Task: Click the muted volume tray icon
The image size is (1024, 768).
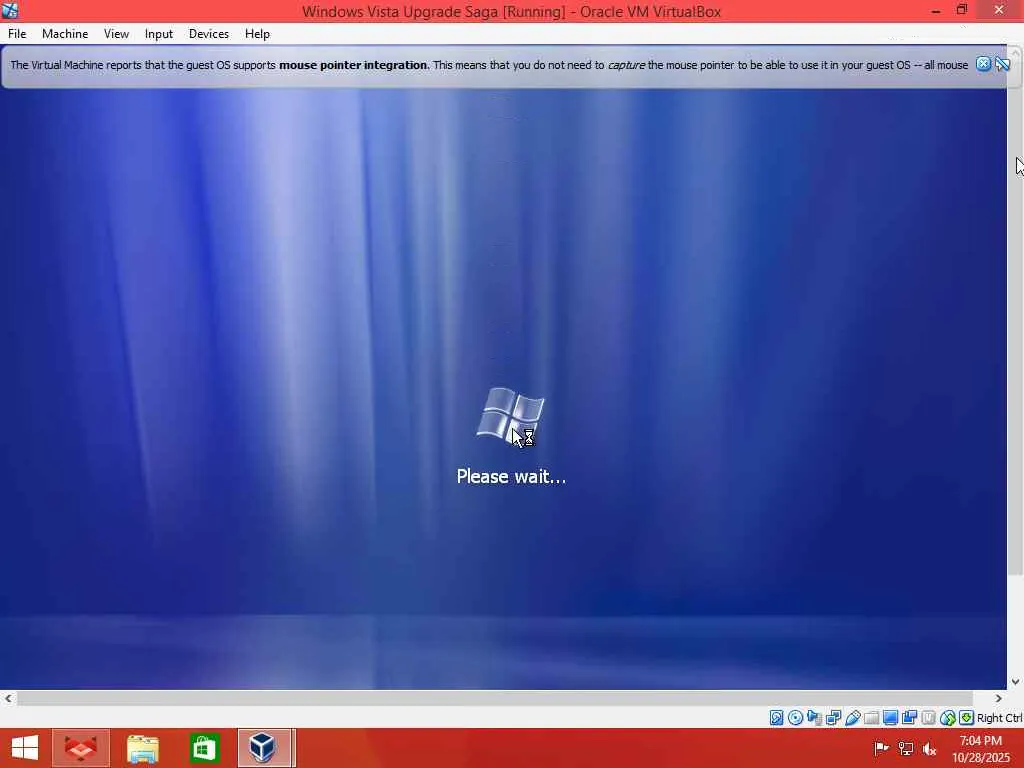Action: pos(929,748)
